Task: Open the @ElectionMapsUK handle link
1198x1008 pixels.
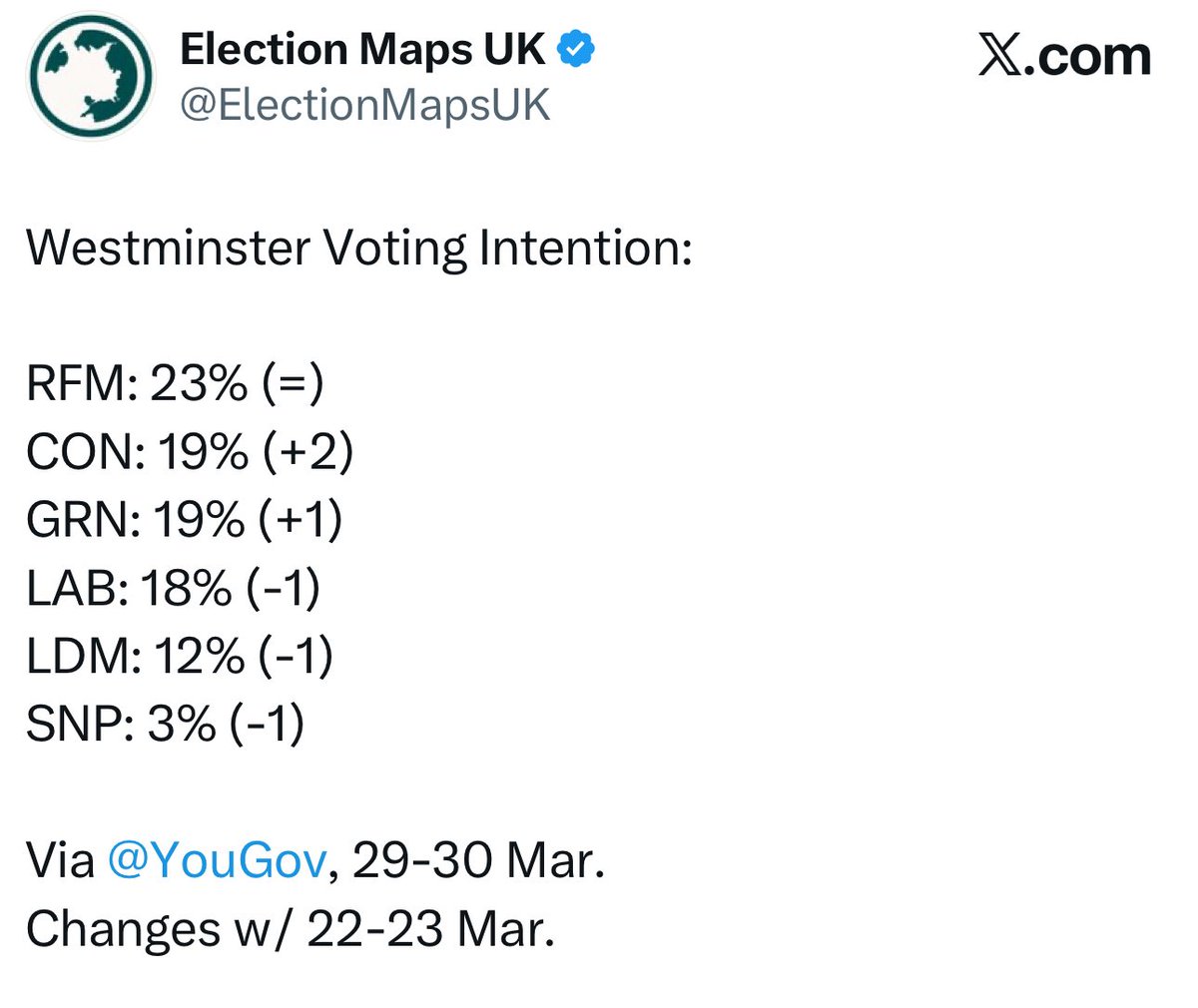Action: [364, 104]
